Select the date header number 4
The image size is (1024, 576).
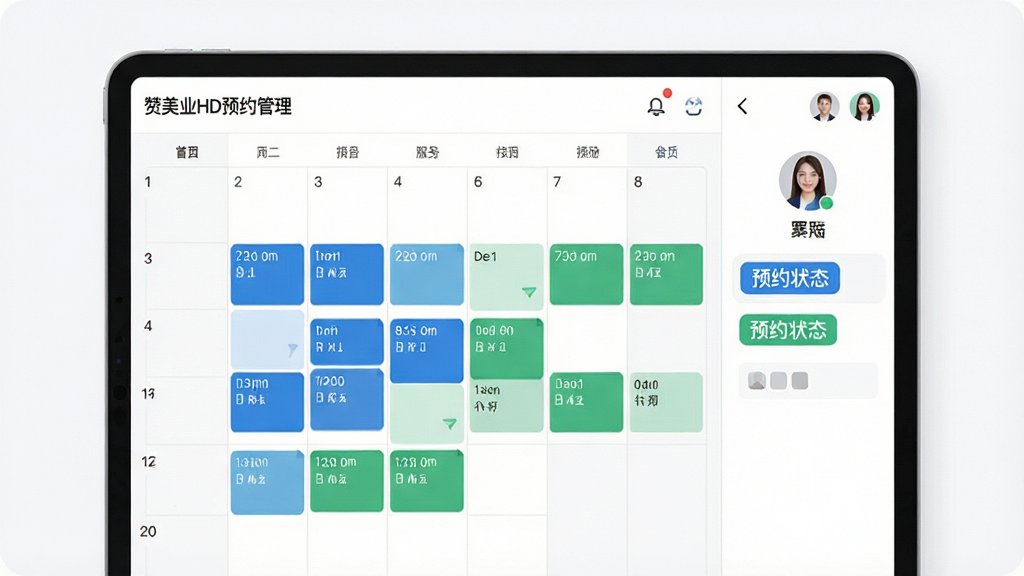point(398,182)
